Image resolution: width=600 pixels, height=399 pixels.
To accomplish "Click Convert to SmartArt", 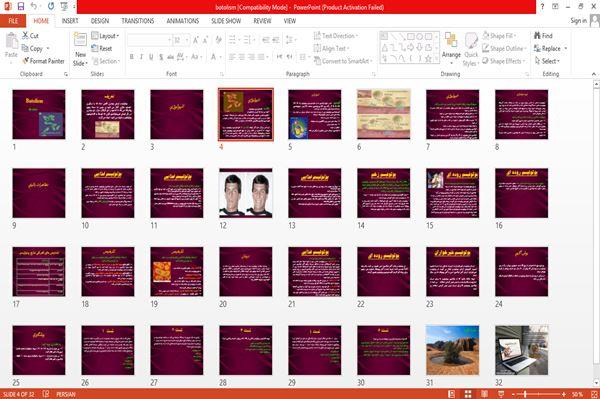I will (x=343, y=61).
